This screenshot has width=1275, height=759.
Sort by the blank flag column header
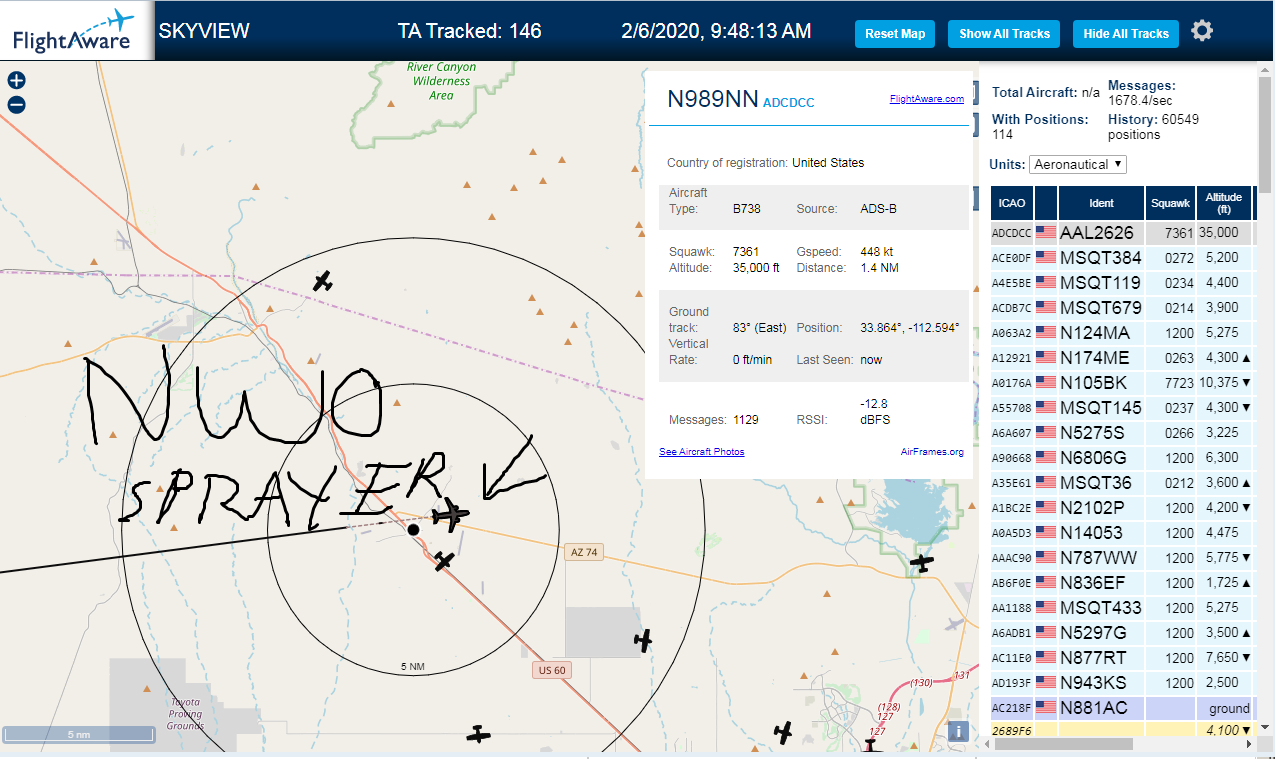[1046, 203]
